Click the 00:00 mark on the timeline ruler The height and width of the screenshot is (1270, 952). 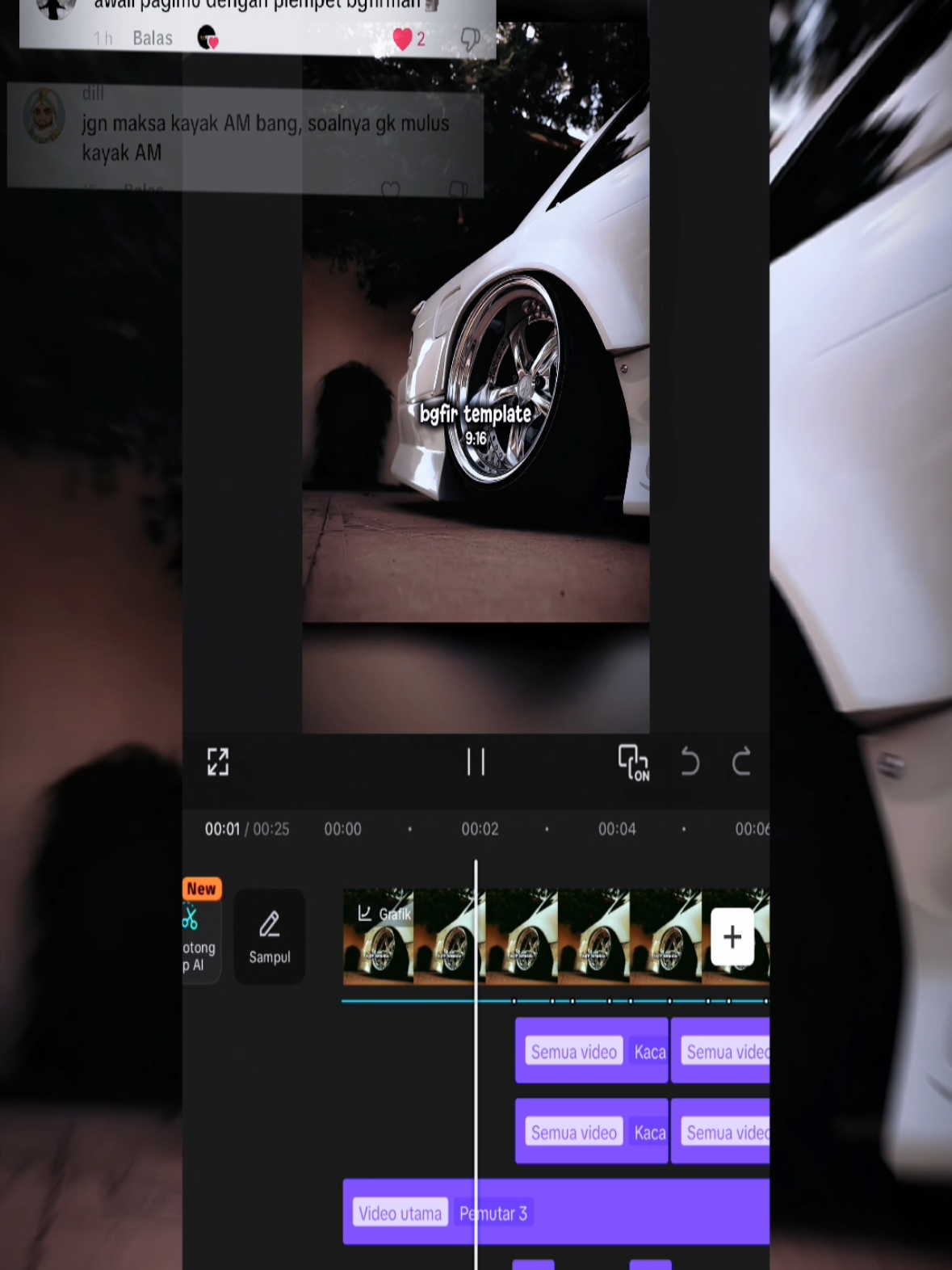tap(342, 829)
